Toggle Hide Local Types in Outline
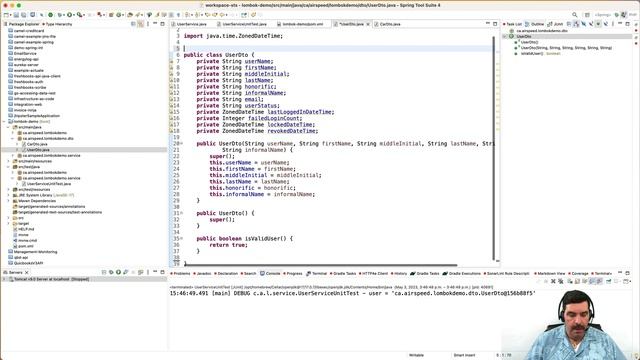 coord(606,24)
